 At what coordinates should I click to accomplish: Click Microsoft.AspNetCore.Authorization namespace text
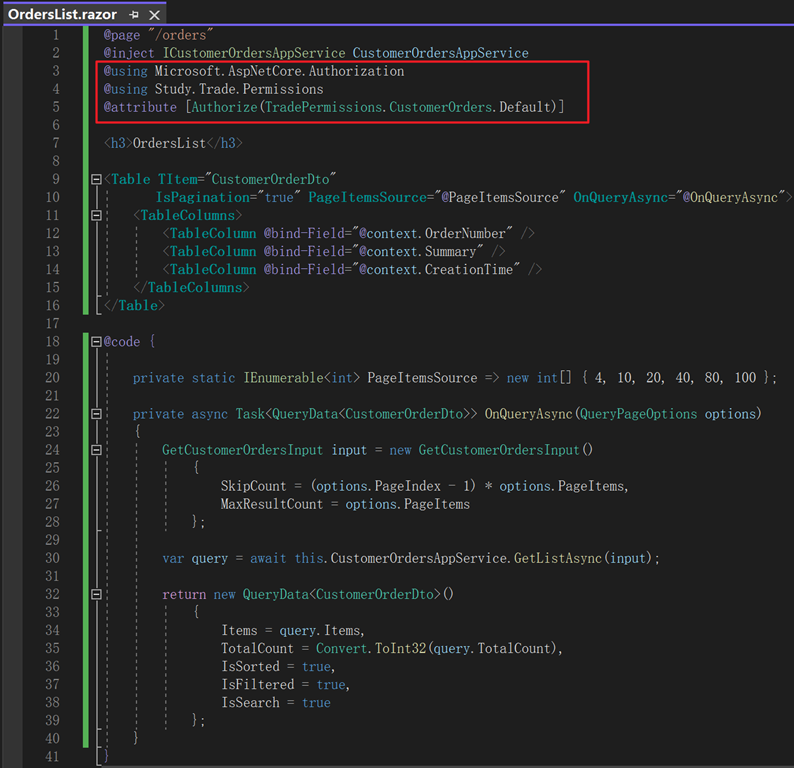(280, 71)
